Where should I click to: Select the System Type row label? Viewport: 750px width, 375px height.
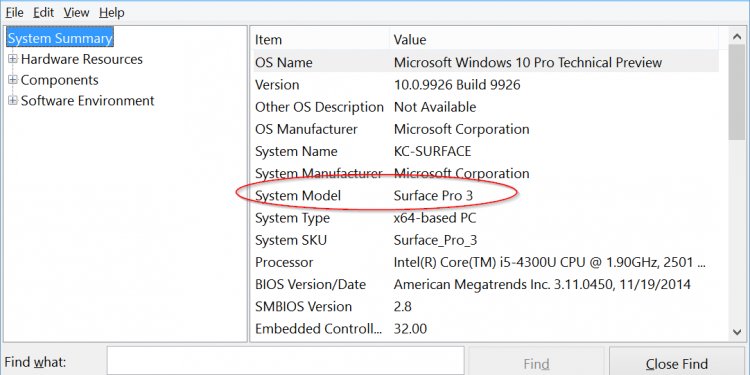click(292, 218)
